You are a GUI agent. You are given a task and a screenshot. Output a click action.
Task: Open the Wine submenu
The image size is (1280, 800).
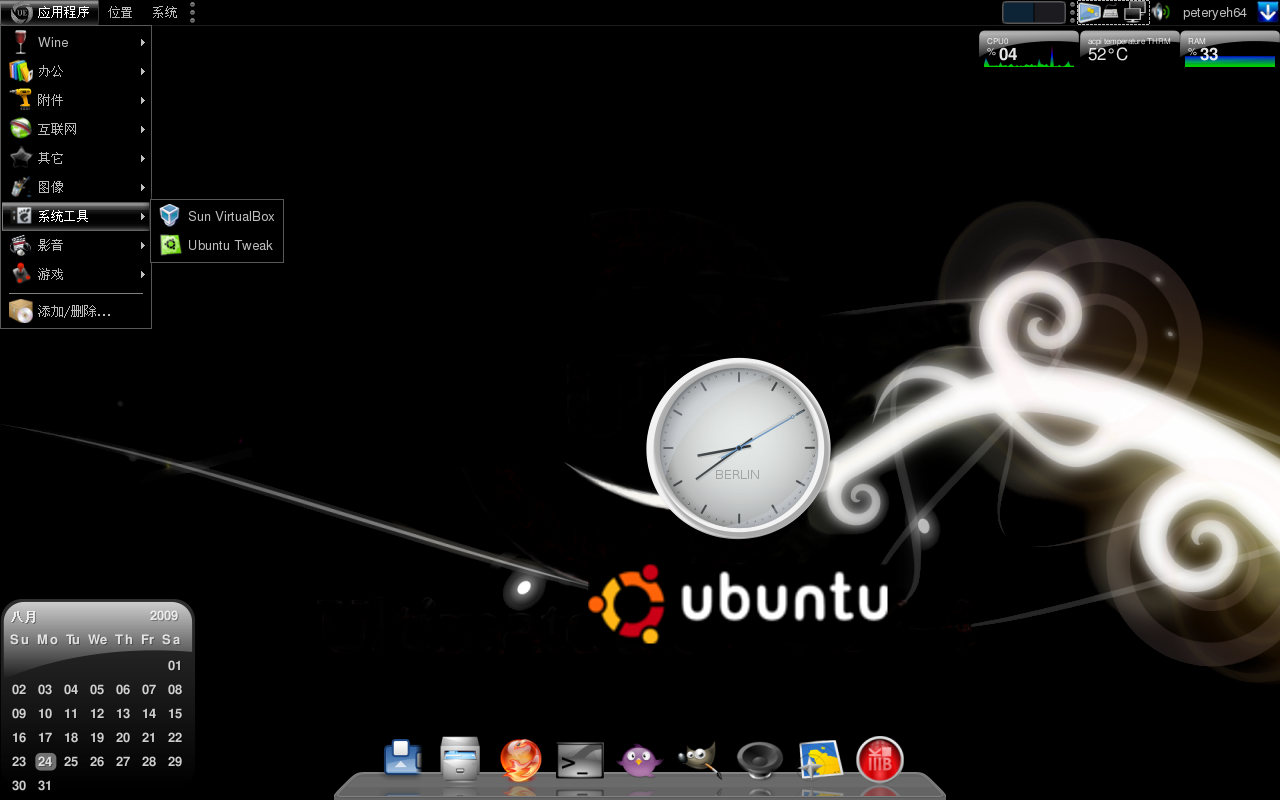tap(76, 42)
